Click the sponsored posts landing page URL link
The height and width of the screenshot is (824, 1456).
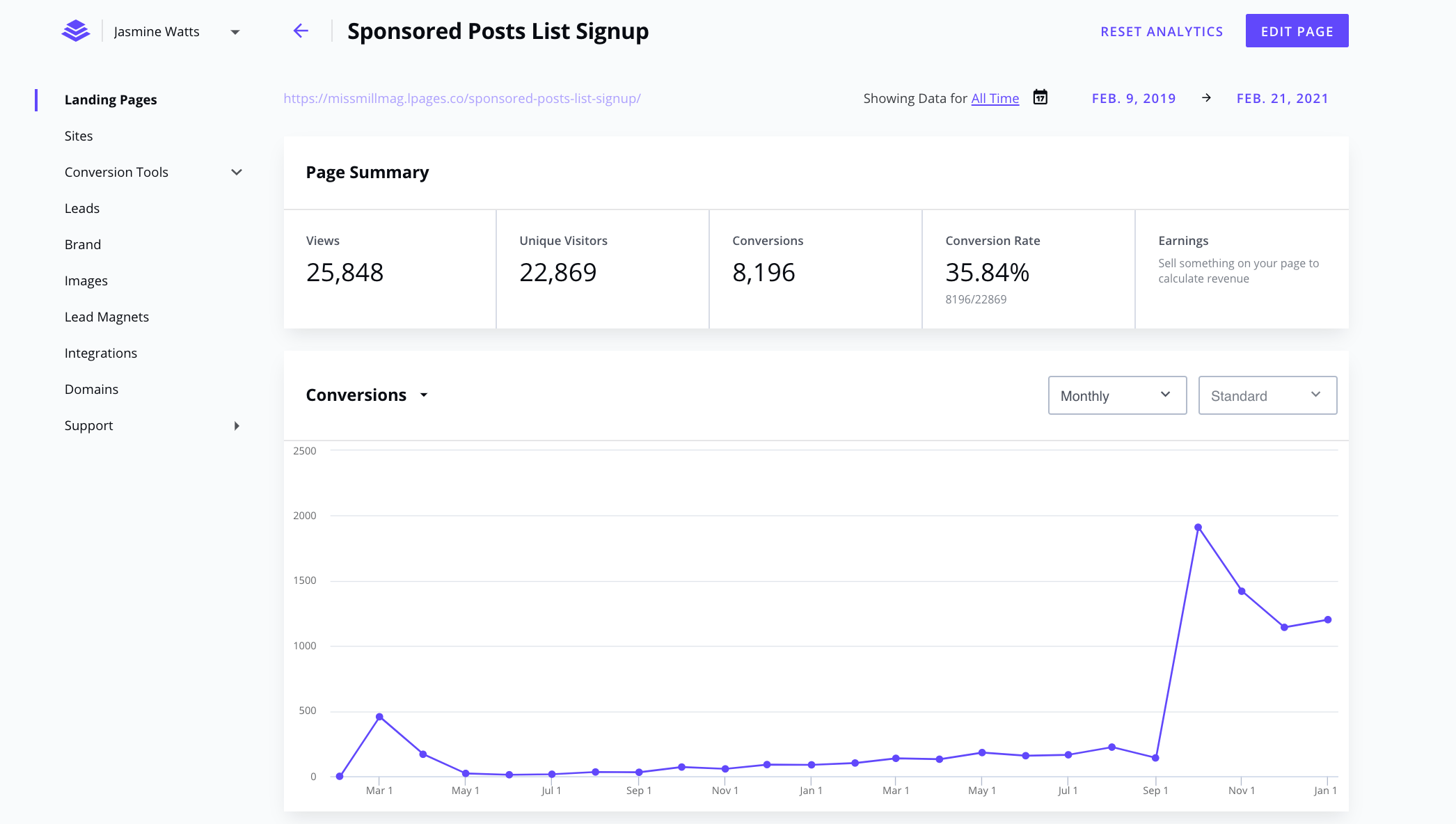461,98
